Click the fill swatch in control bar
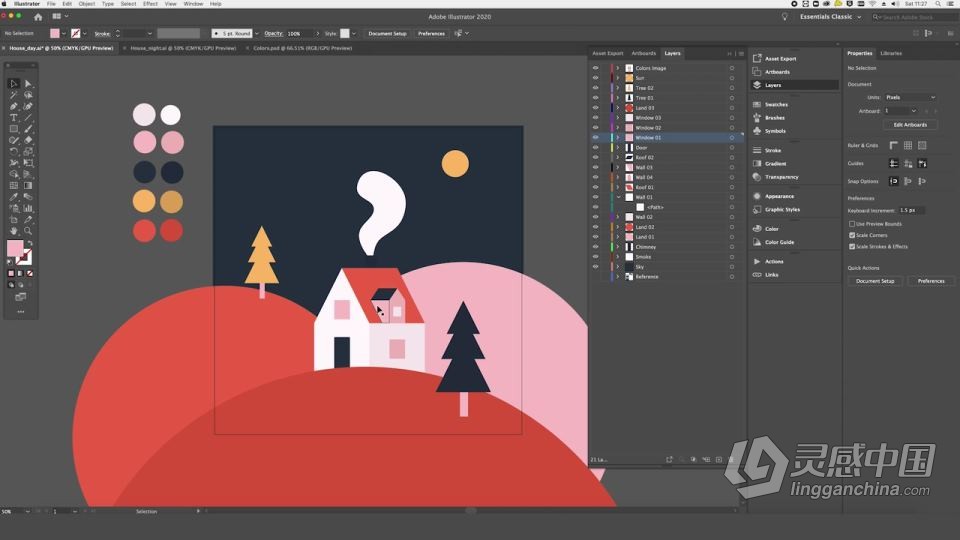This screenshot has width=960, height=540. click(x=55, y=34)
